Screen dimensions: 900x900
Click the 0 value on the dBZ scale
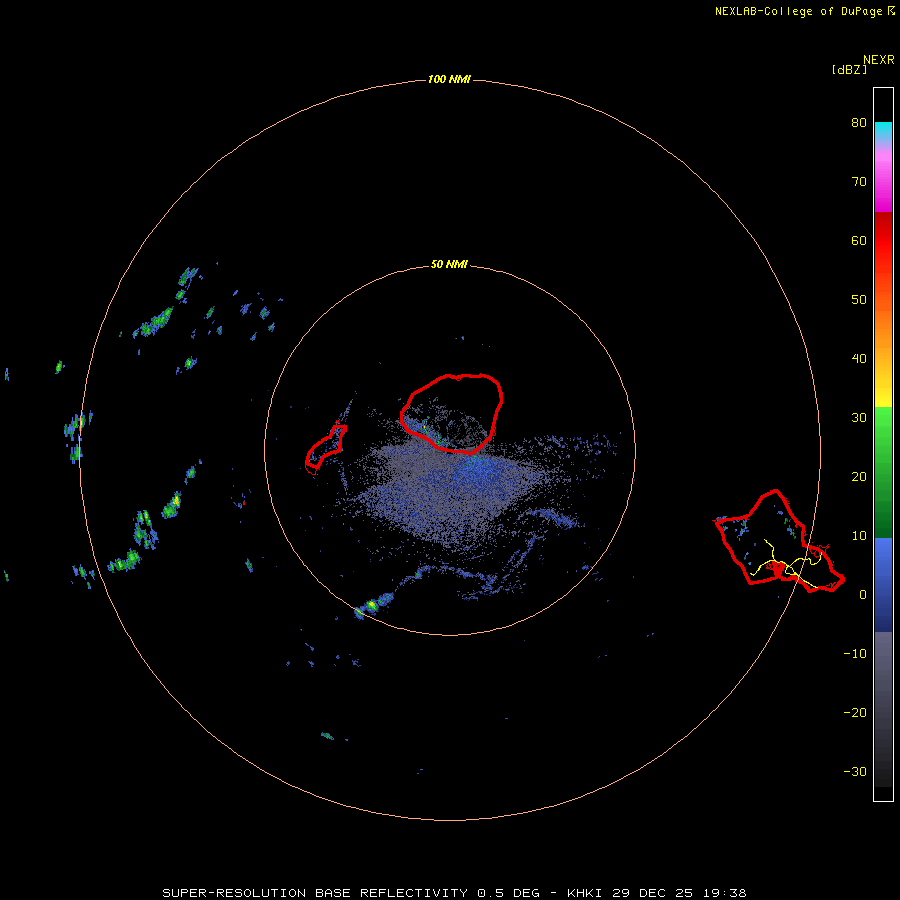(863, 595)
